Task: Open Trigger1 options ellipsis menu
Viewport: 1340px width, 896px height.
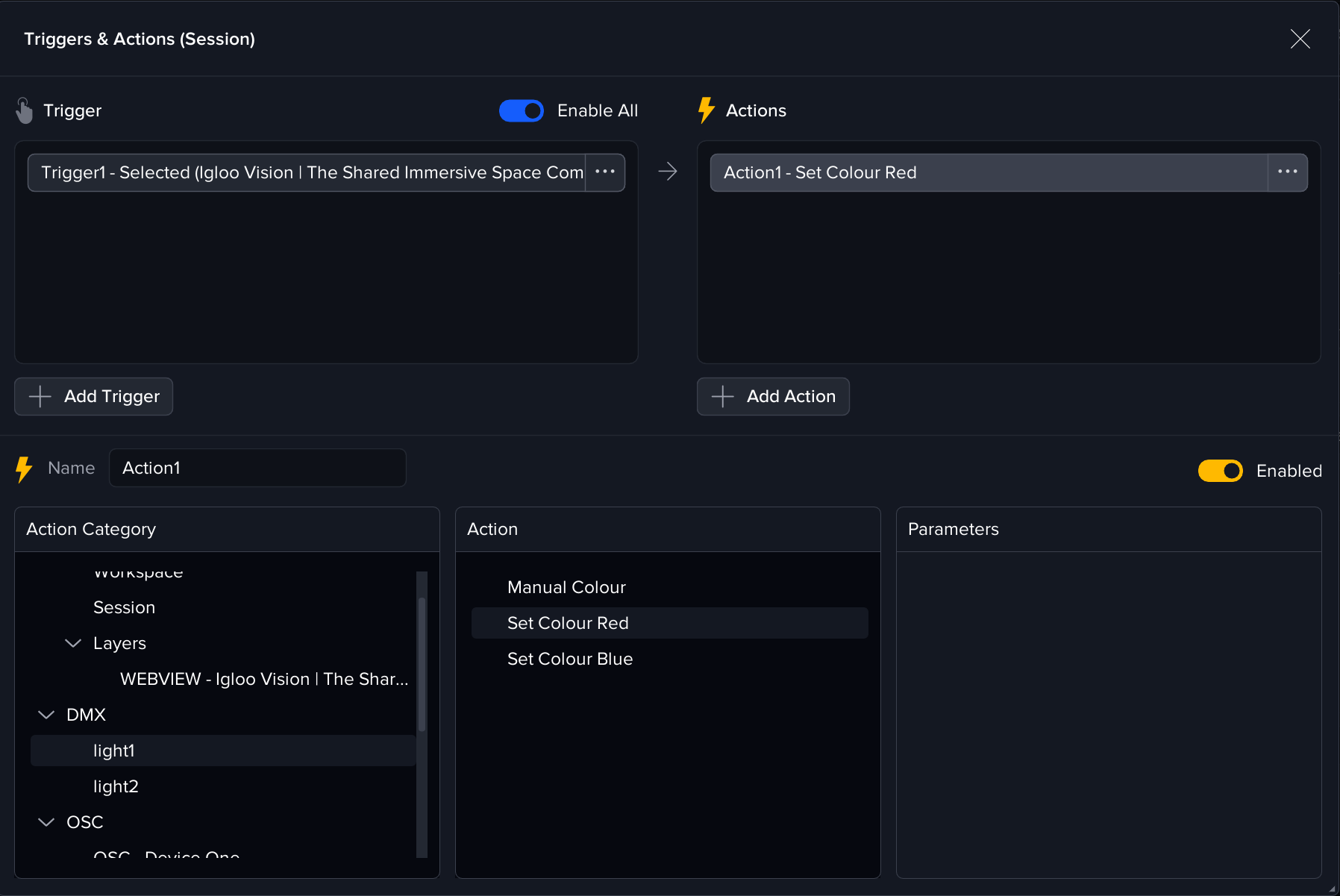Action: [604, 172]
